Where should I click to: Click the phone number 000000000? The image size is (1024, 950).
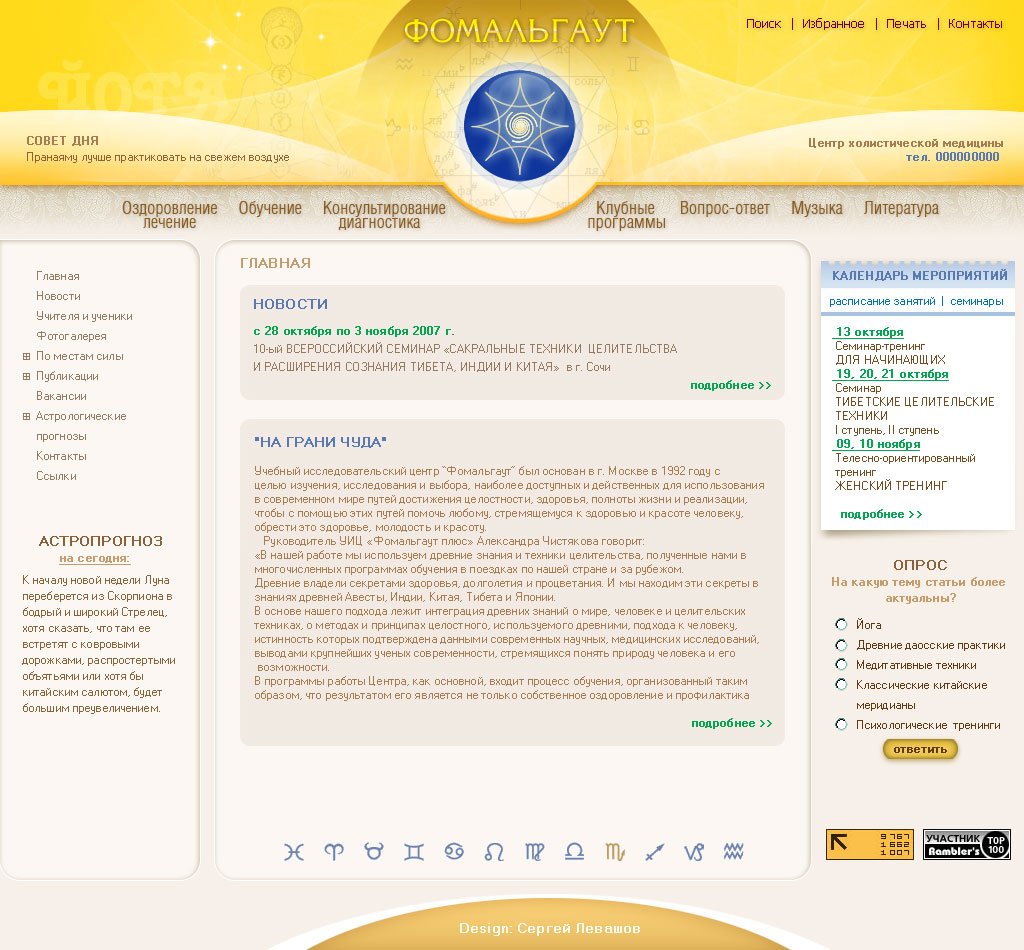click(967, 157)
